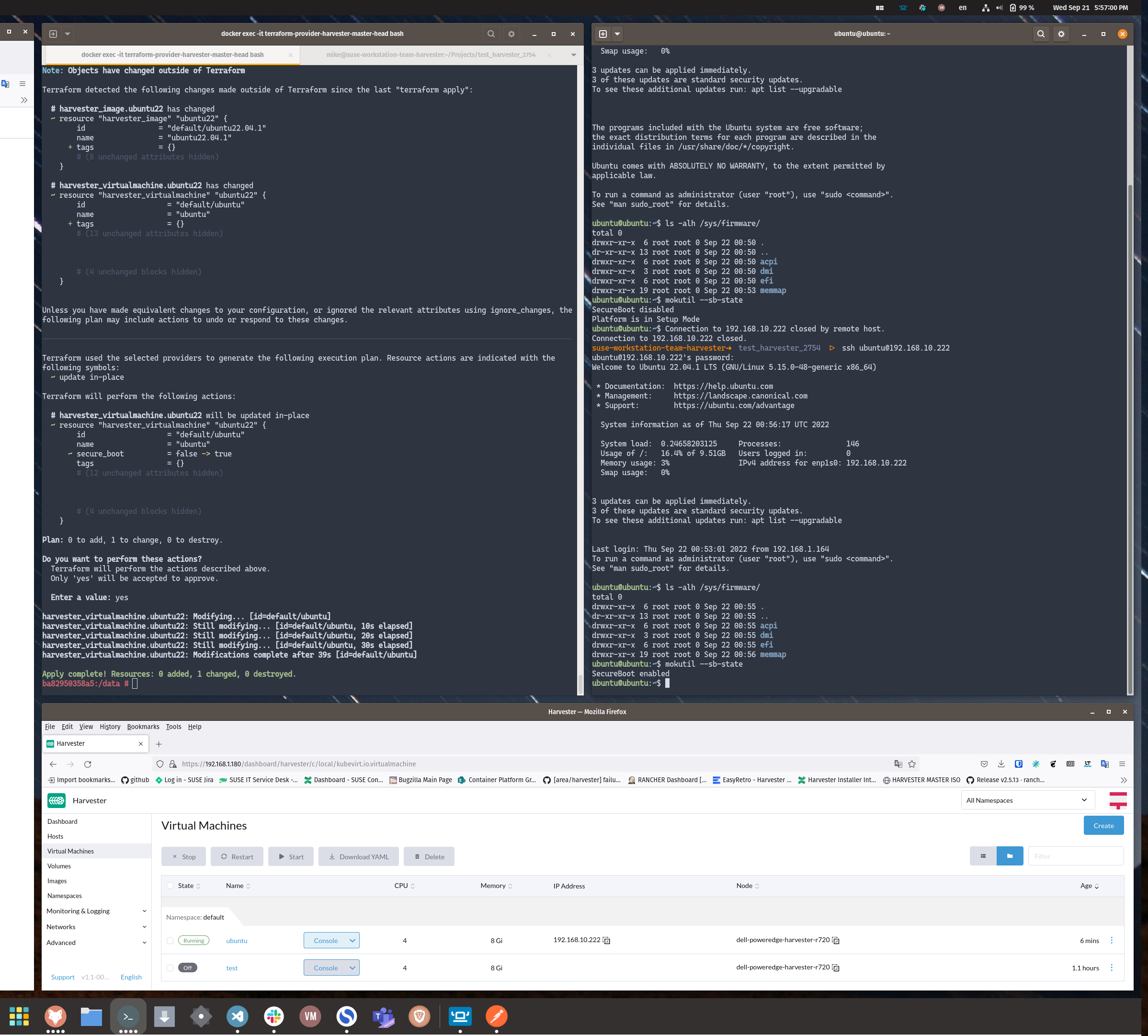Switch Virtual Machines to flat list view
The width and height of the screenshot is (1148, 1036).
[983, 855]
